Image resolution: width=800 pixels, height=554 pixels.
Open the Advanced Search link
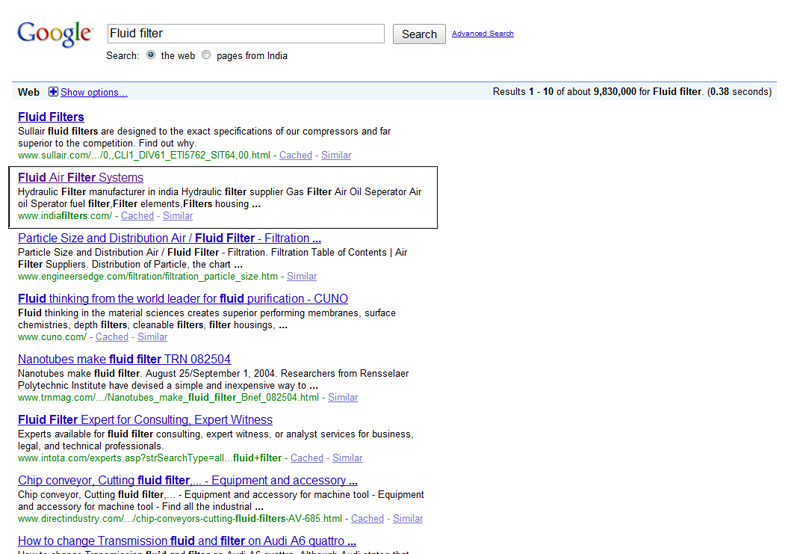click(x=483, y=34)
